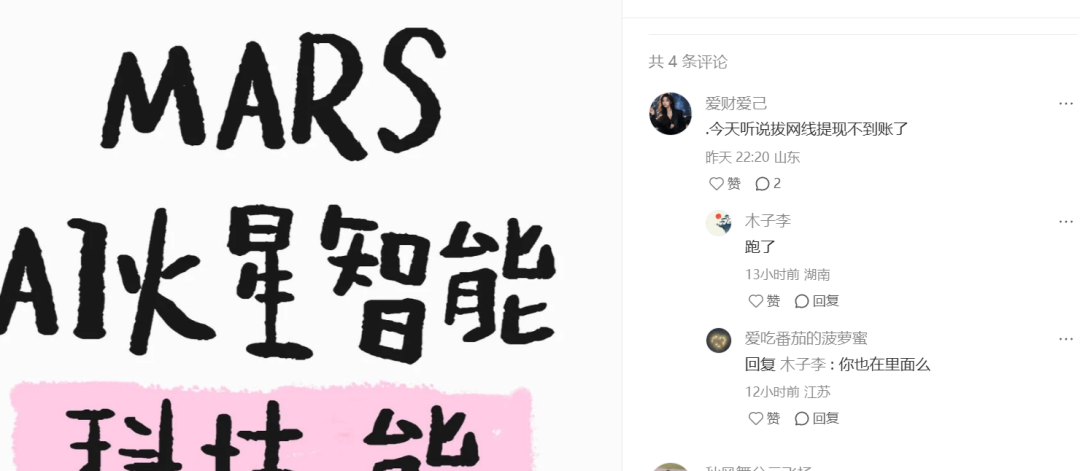Image resolution: width=1080 pixels, height=471 pixels.
Task: Click the username 爱财爱己
Action: [736, 104]
